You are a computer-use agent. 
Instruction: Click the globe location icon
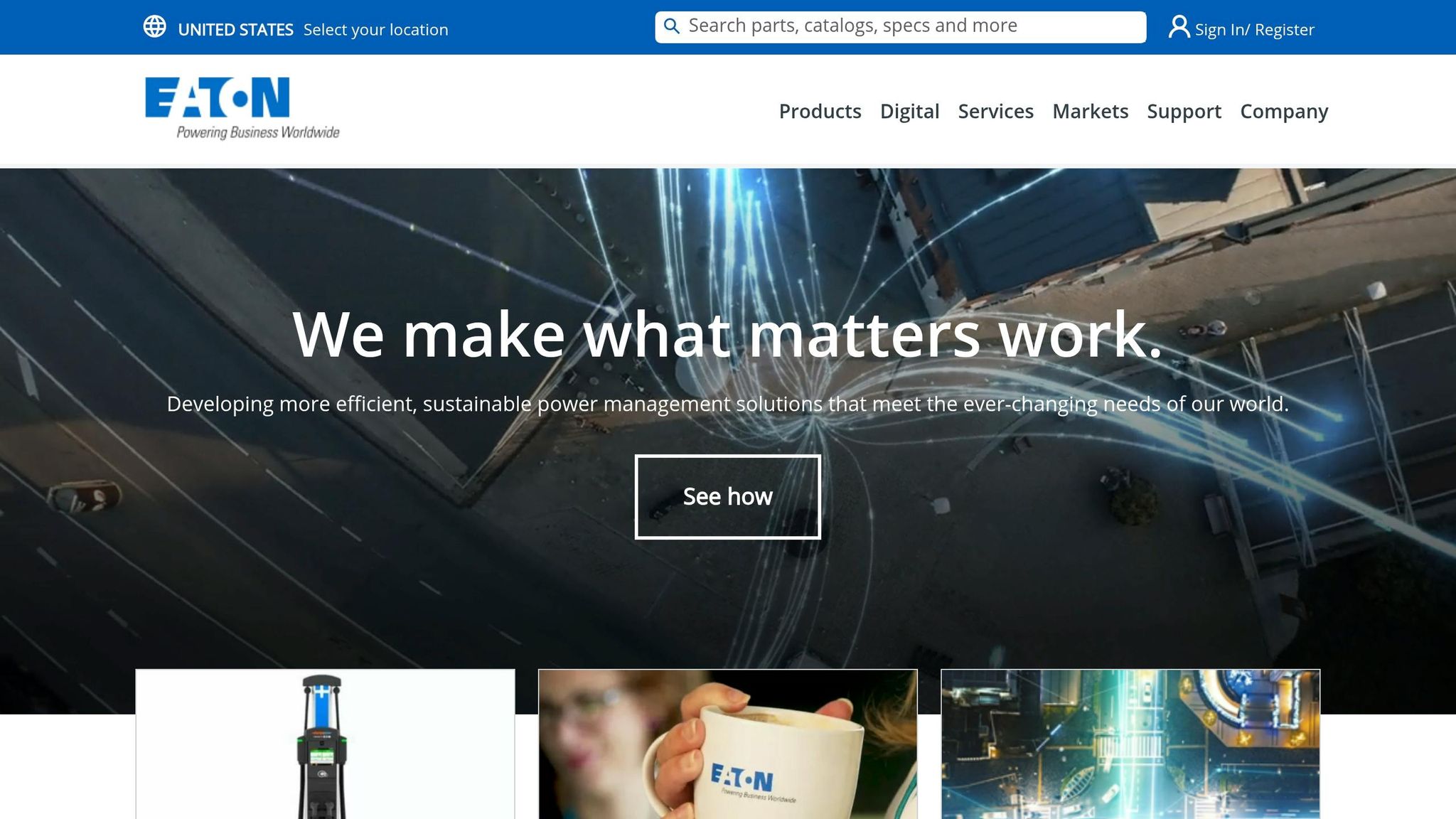coord(154,27)
